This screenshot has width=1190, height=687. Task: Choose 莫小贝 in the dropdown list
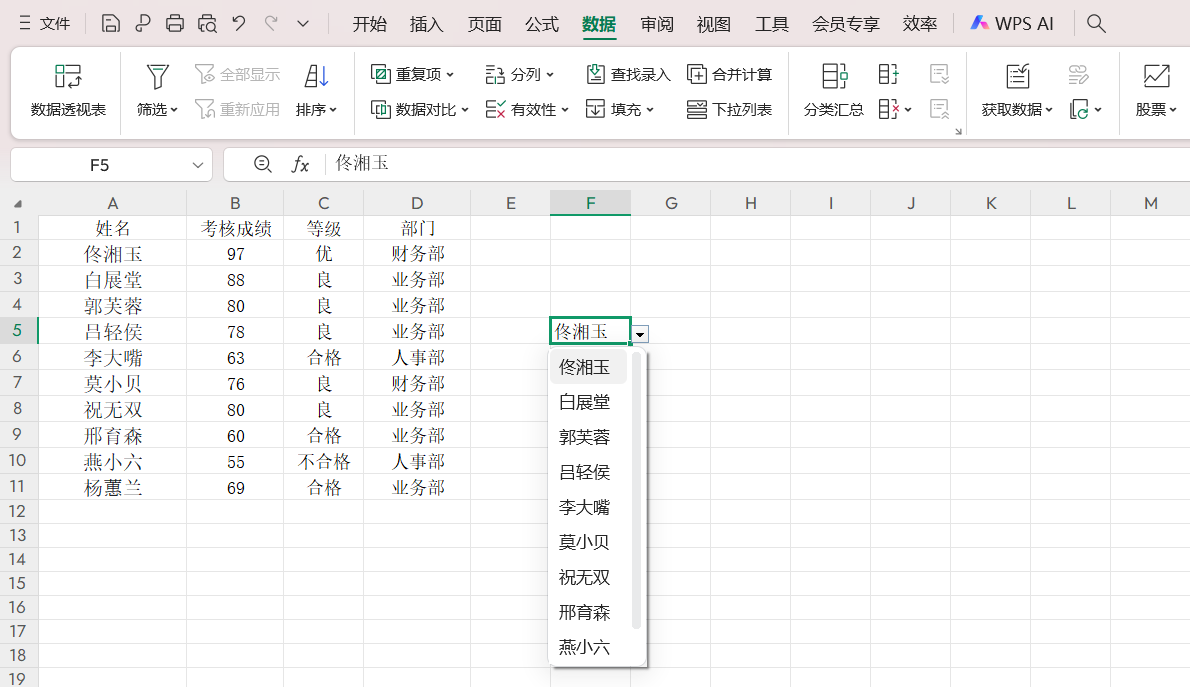pos(585,542)
